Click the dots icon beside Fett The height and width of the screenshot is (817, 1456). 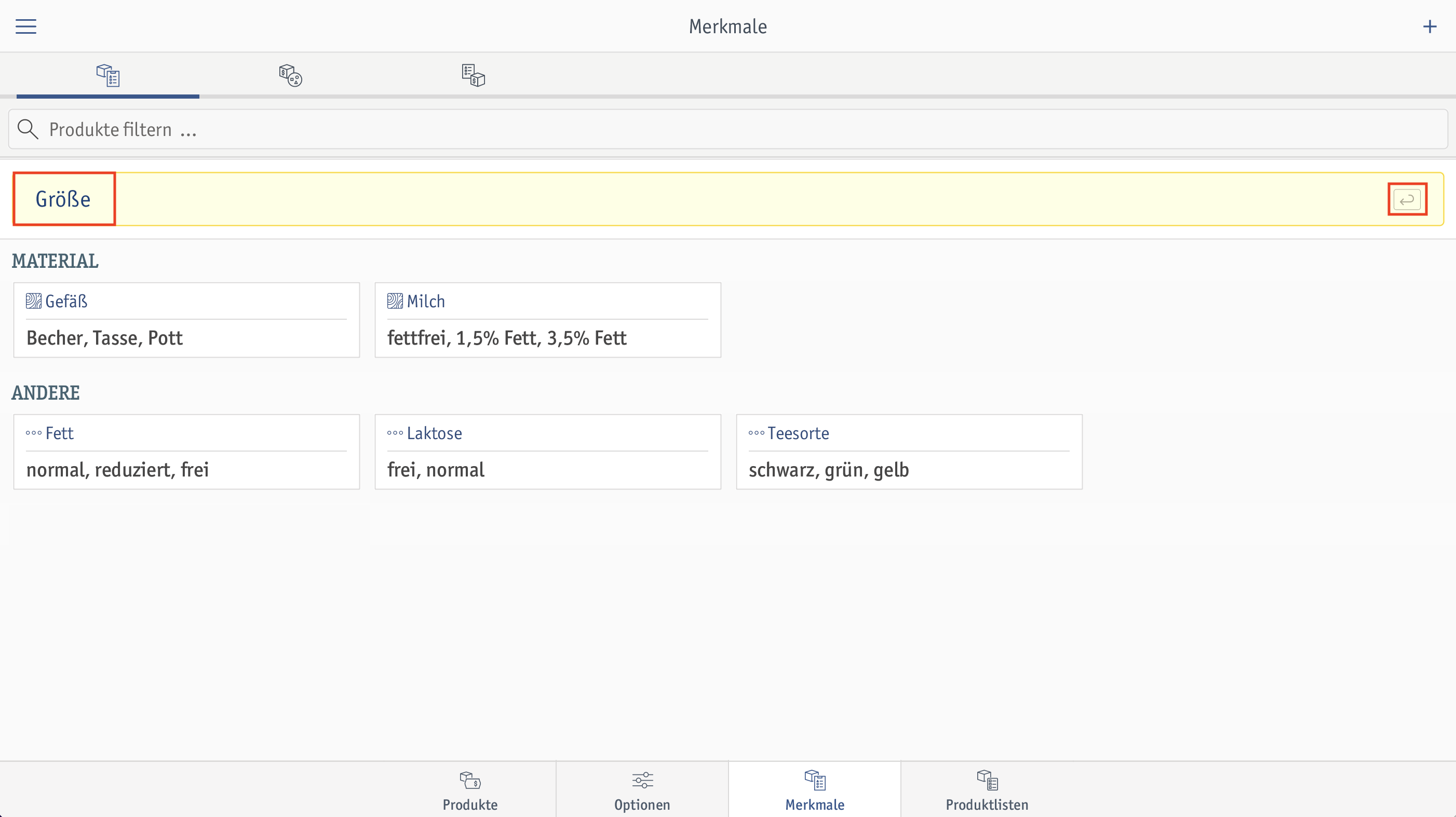[33, 433]
